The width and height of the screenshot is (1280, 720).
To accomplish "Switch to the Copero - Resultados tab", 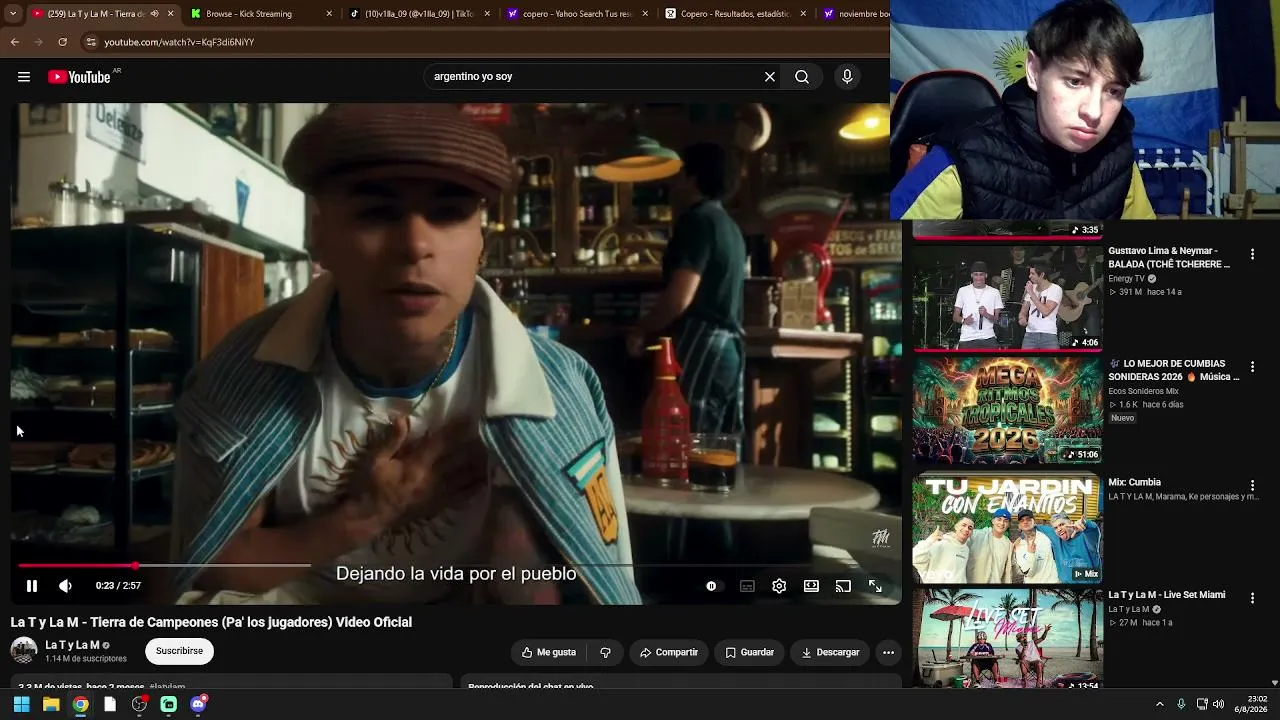I will click(x=728, y=14).
